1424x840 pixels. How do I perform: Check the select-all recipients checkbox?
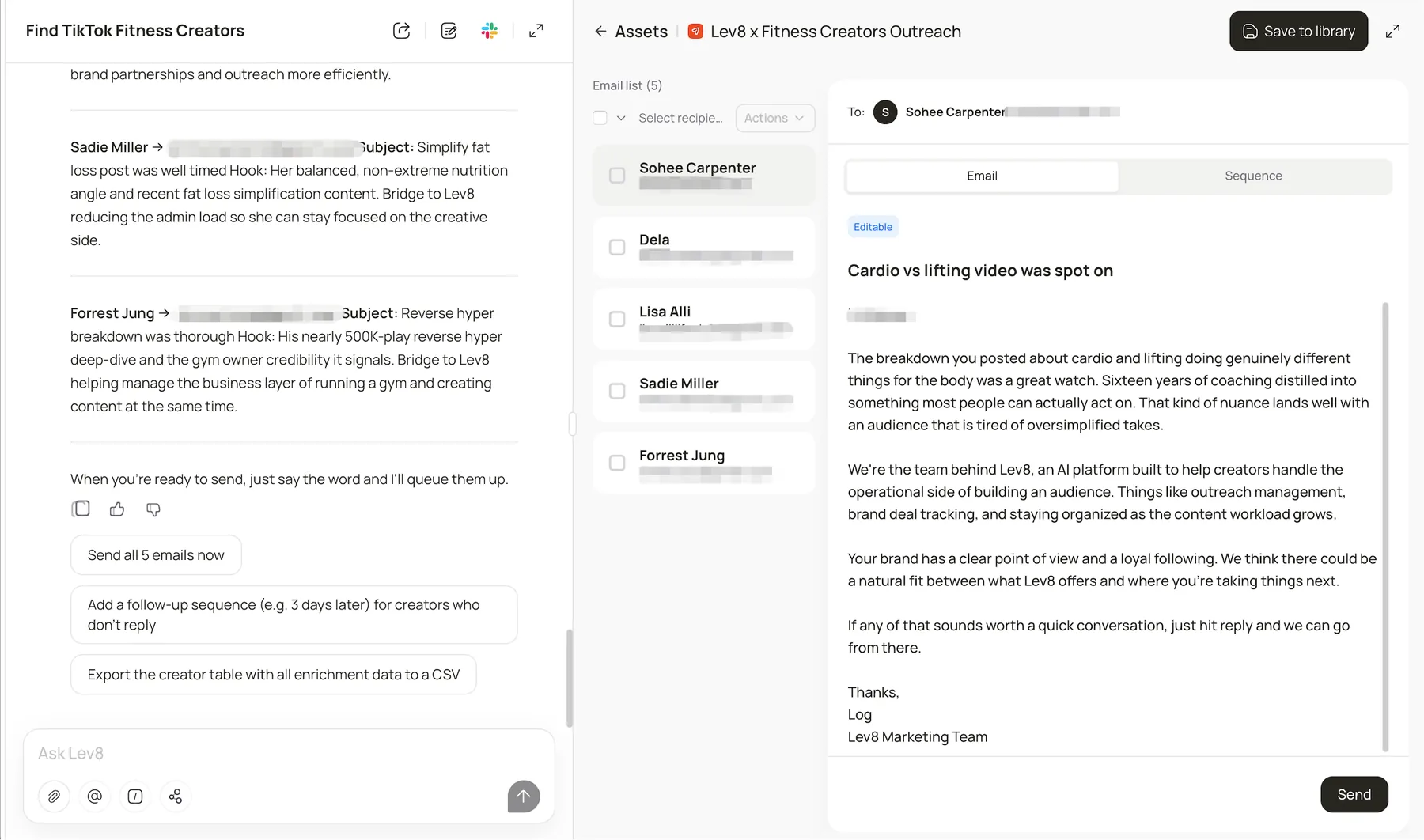tap(600, 118)
